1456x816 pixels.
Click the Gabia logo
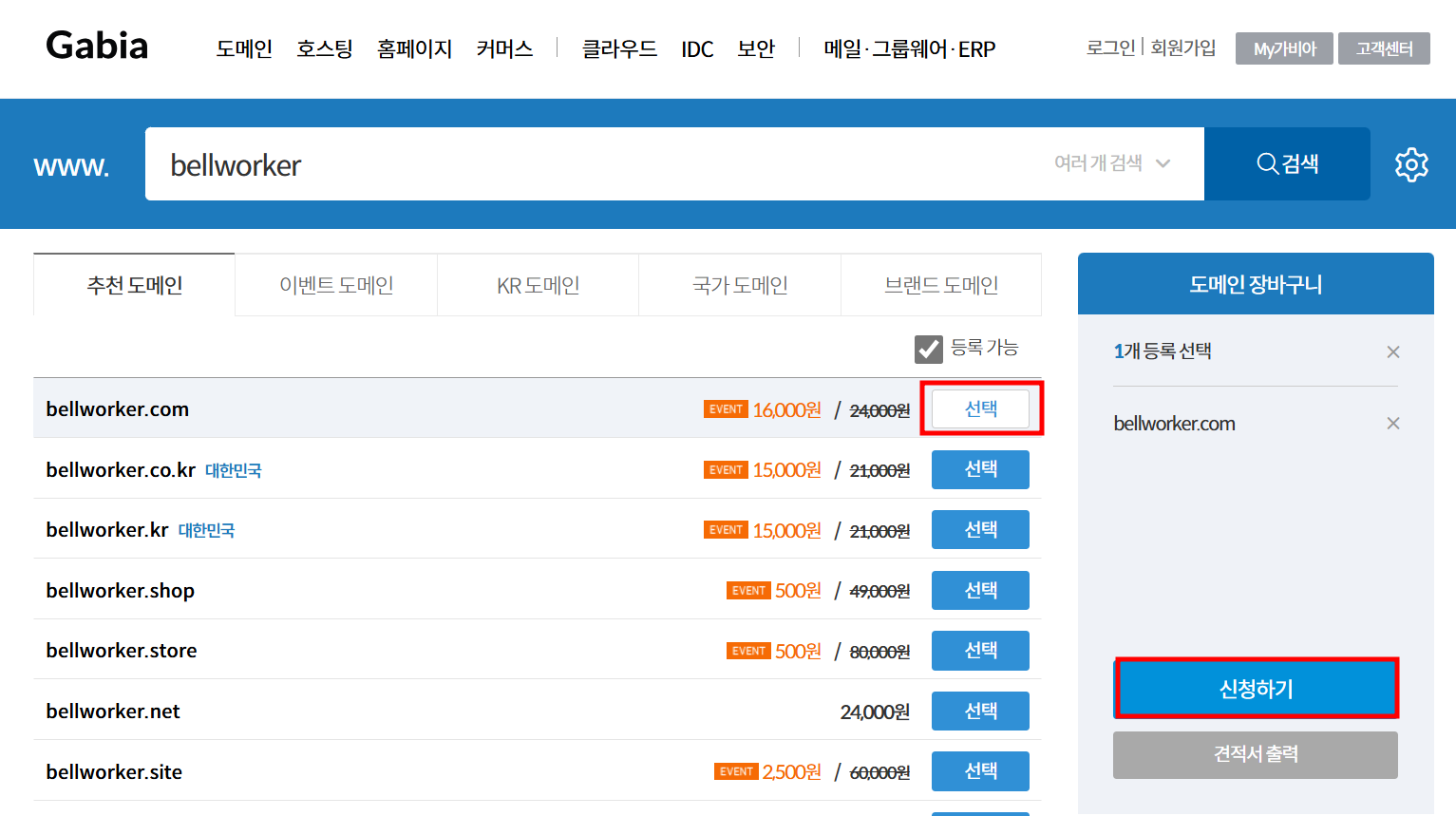[x=97, y=46]
